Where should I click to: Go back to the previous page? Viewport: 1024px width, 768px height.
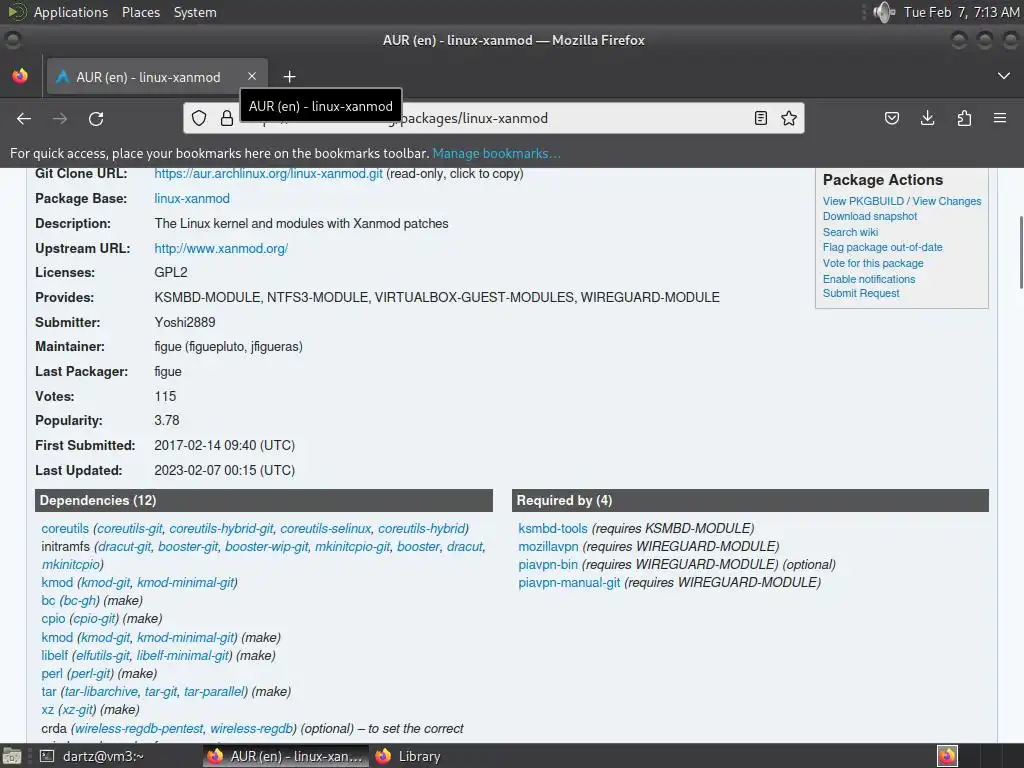[x=24, y=118]
